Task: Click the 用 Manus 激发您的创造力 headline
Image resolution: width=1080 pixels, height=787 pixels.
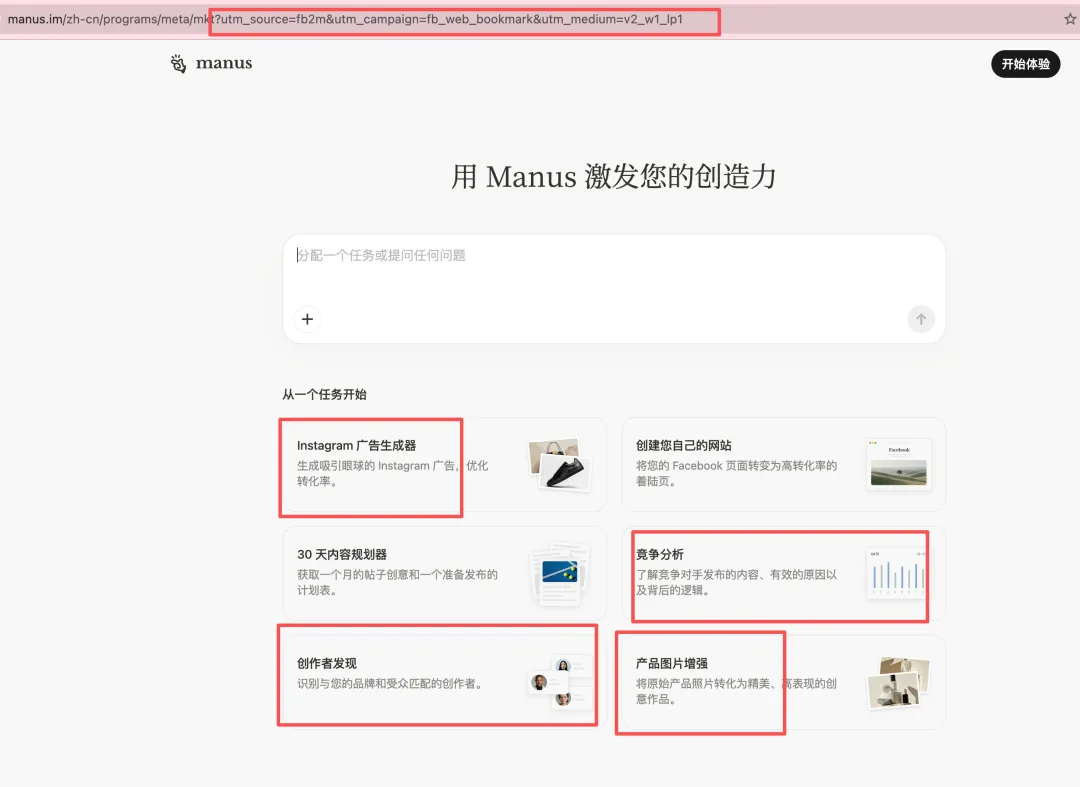Action: [614, 177]
